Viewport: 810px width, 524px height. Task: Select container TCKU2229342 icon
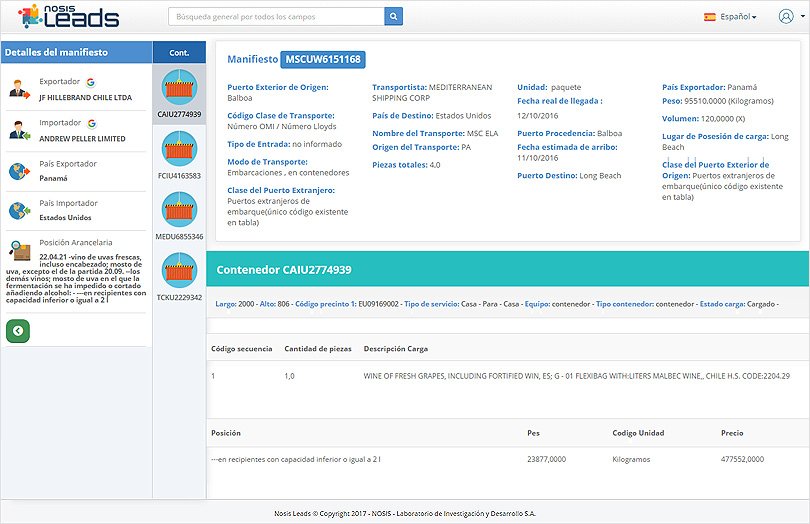(x=179, y=270)
